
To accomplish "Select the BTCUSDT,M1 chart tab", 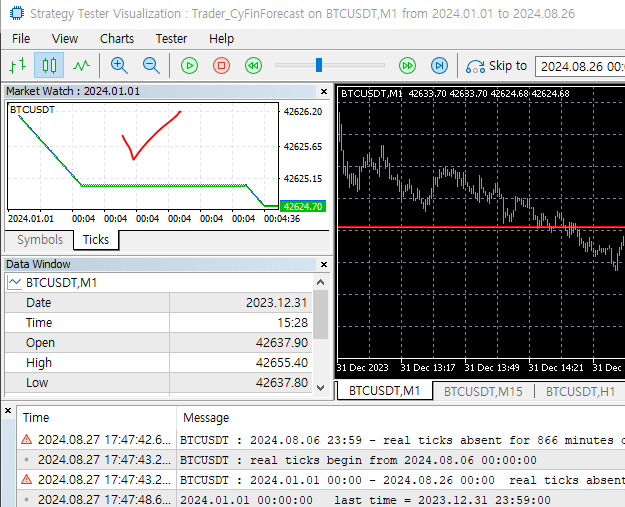I will (385, 391).
